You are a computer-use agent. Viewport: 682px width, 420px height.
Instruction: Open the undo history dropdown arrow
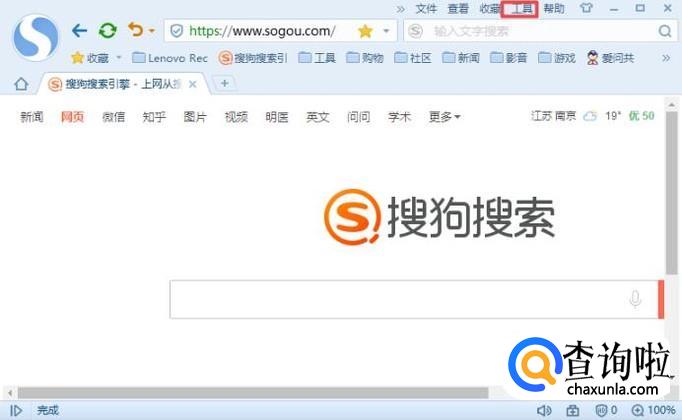(152, 31)
